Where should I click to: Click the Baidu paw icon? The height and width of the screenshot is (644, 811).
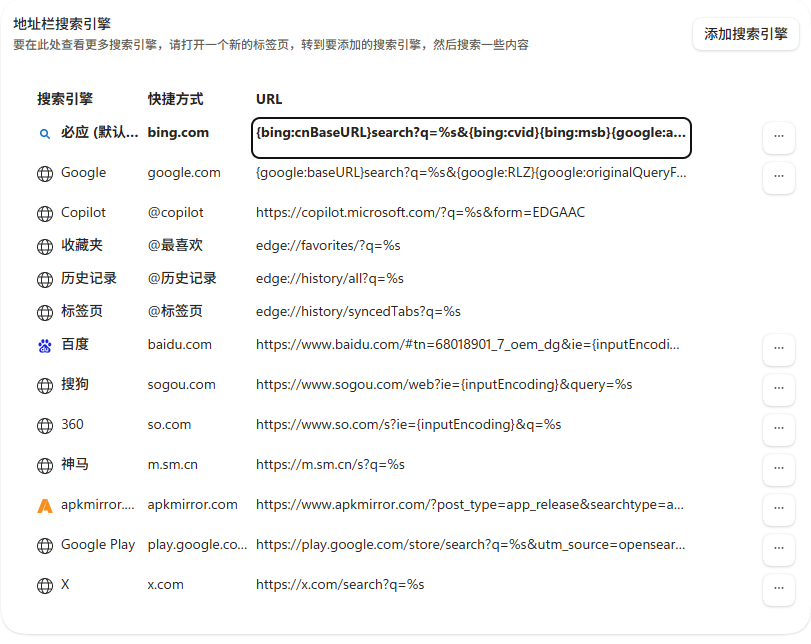click(x=45, y=346)
